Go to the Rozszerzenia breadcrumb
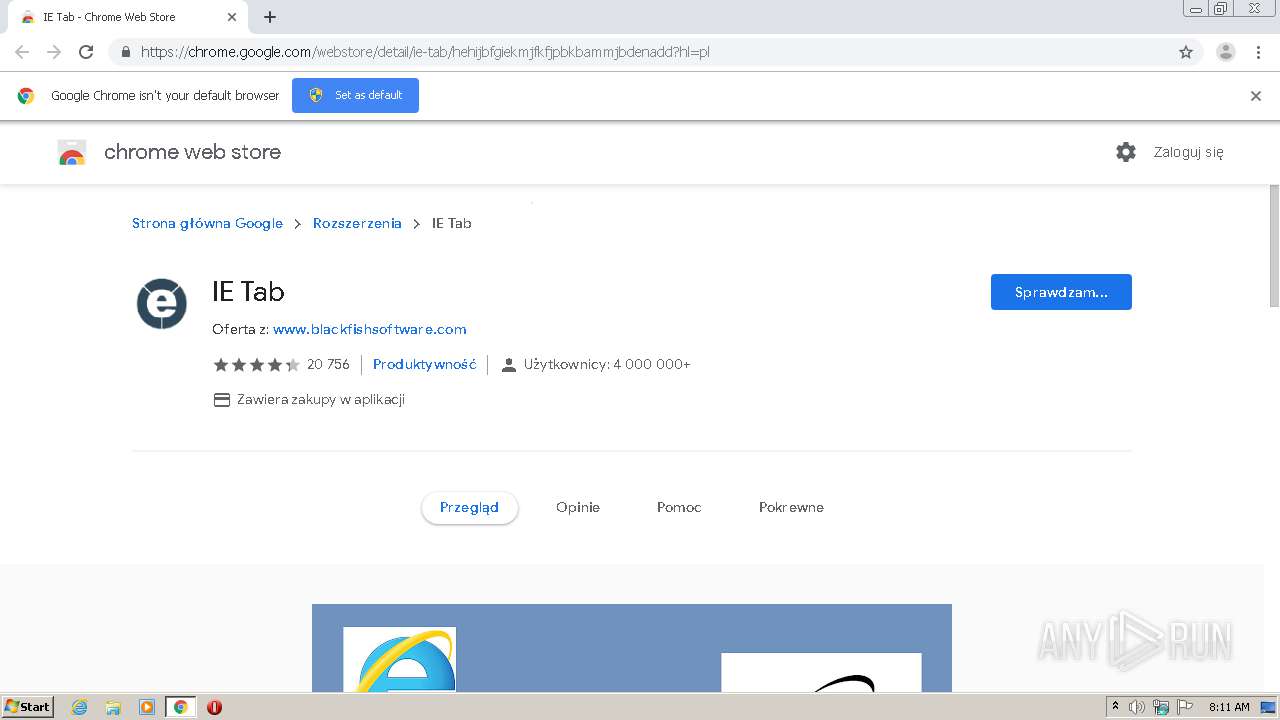This screenshot has width=1280, height=720. click(357, 223)
